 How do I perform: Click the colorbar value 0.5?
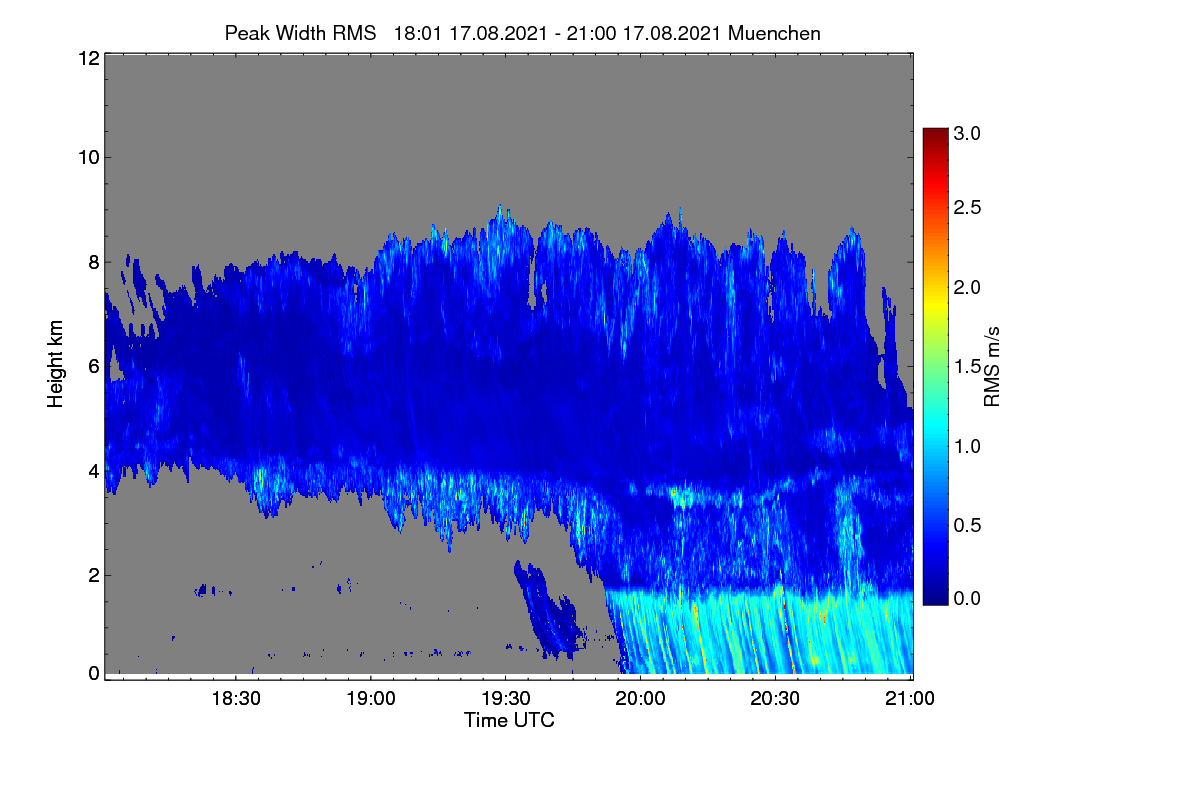click(968, 525)
